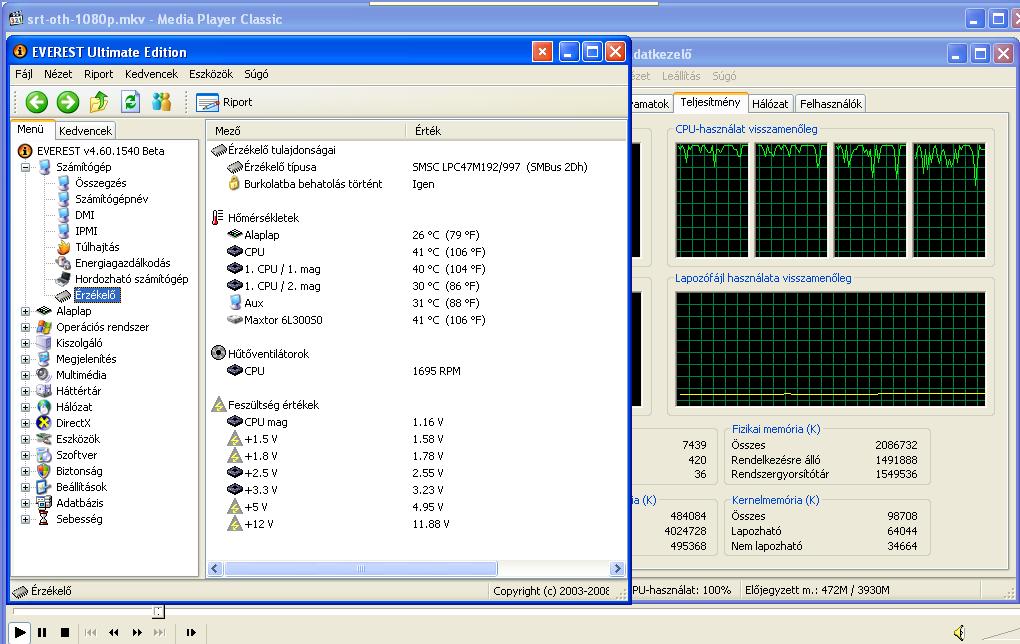Image resolution: width=1020 pixels, height=644 pixels.
Task: Switch to Hálózat tab in Feladatkezelő
Action: click(770, 103)
